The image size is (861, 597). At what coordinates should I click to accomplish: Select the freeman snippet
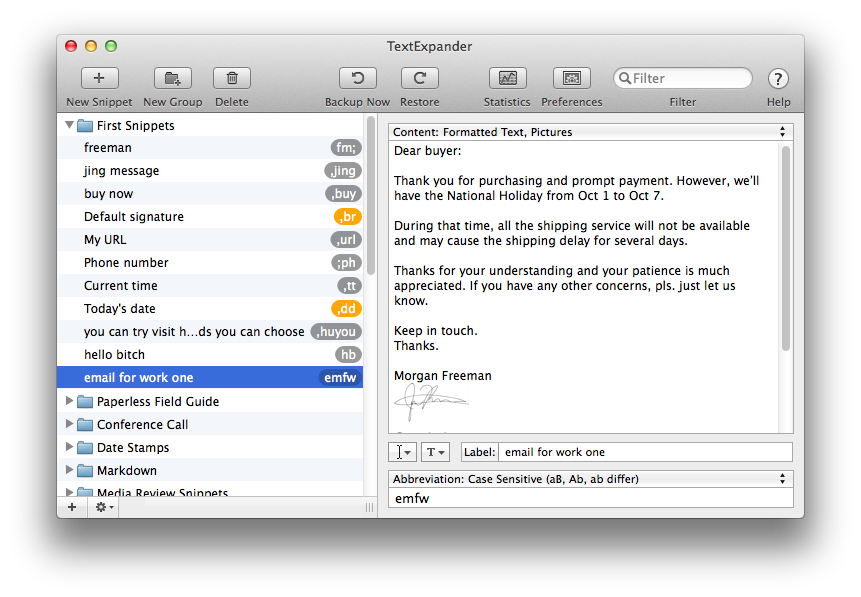(x=210, y=148)
